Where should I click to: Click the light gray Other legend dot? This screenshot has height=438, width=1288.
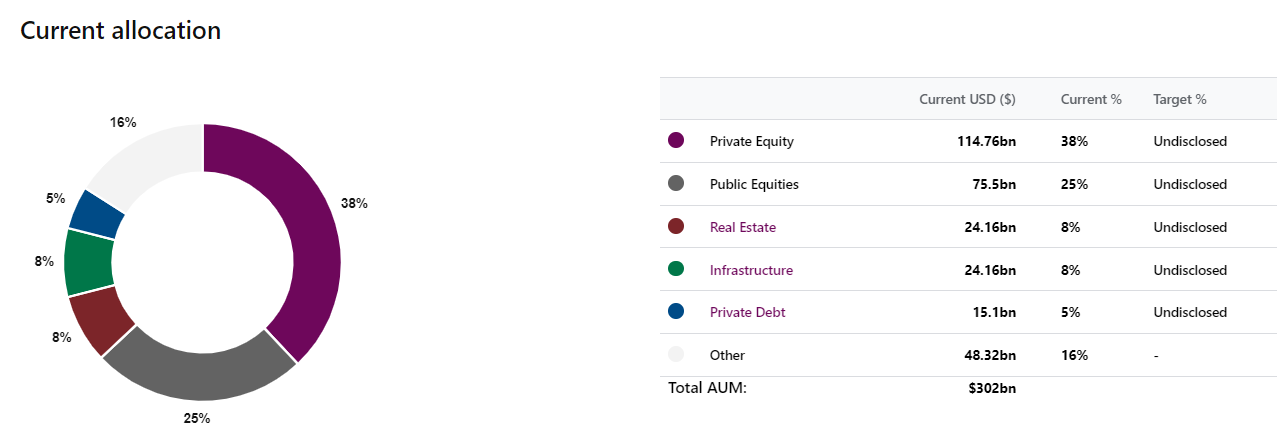pos(676,355)
